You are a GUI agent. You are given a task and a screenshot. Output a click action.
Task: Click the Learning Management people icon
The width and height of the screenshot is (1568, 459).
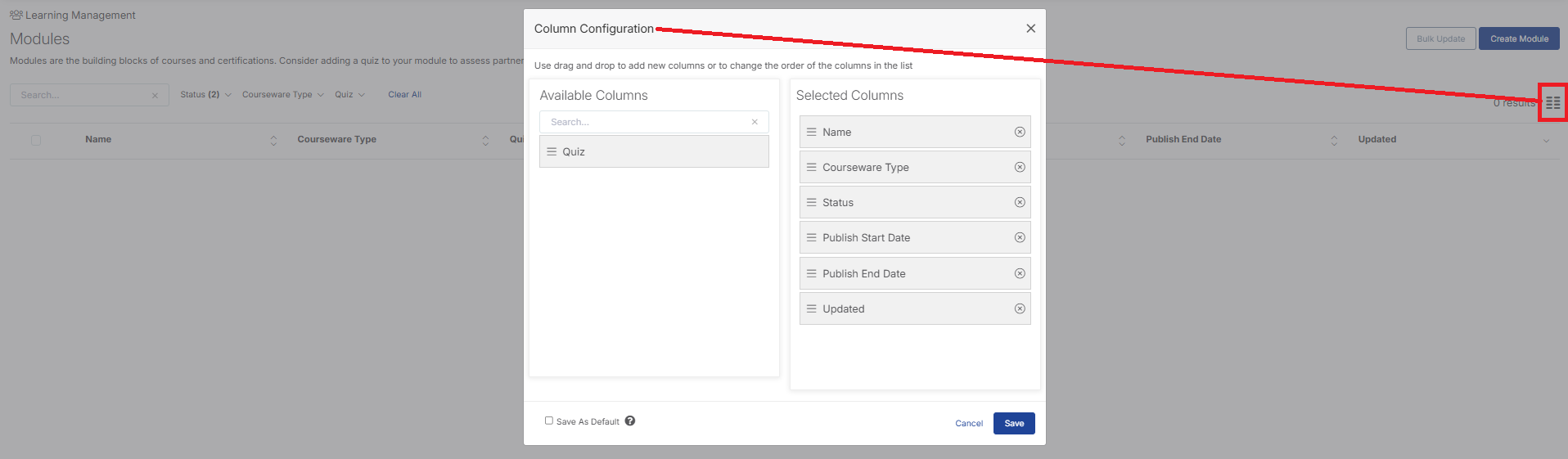16,15
